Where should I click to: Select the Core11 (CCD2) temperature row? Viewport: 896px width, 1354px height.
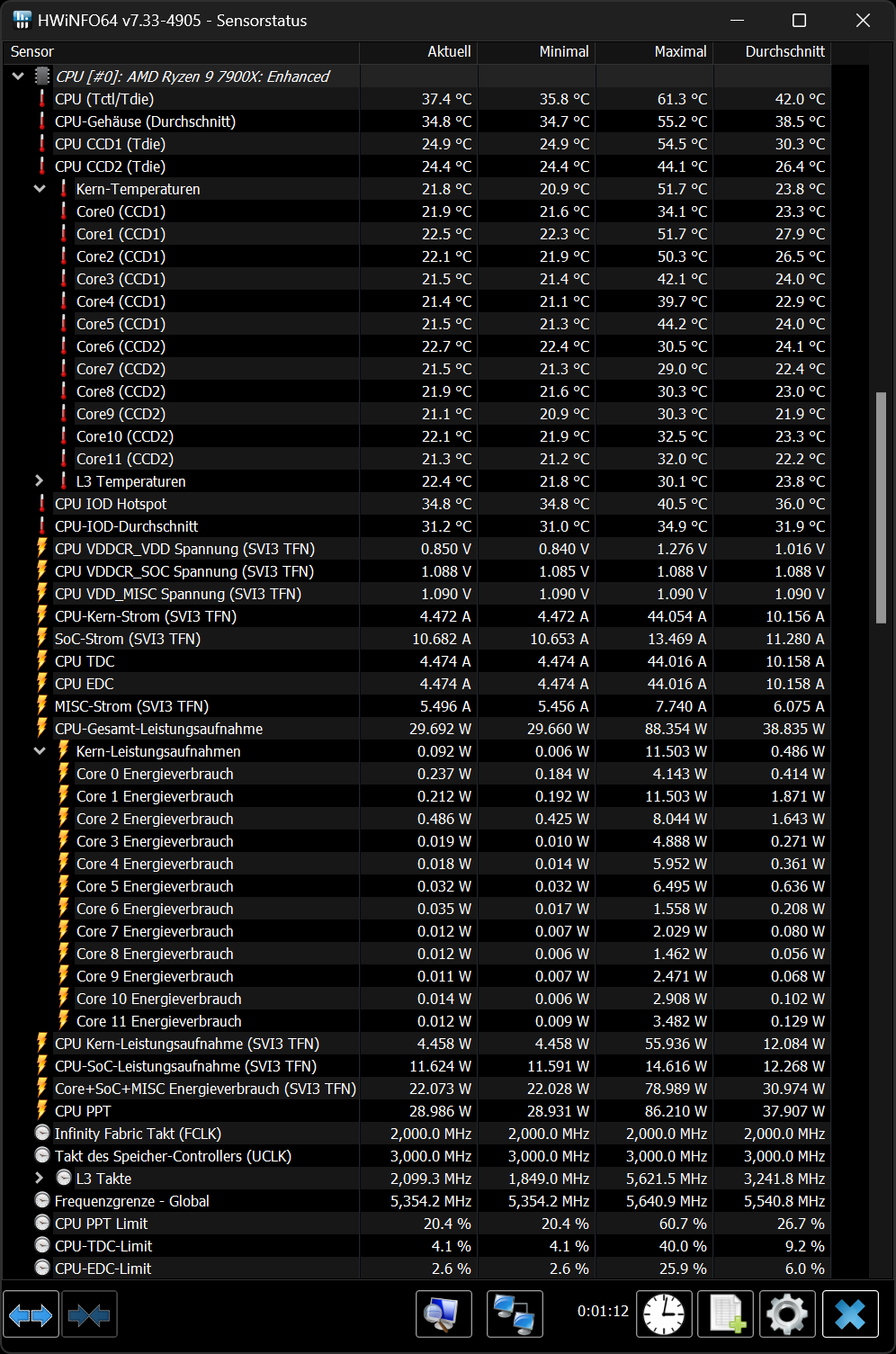[417, 459]
